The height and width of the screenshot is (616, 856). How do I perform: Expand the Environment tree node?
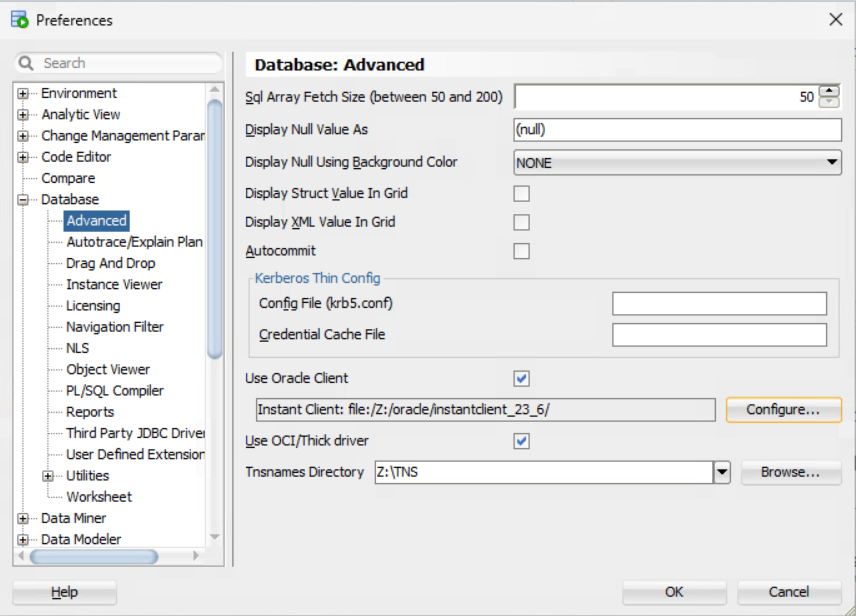tap(22, 93)
